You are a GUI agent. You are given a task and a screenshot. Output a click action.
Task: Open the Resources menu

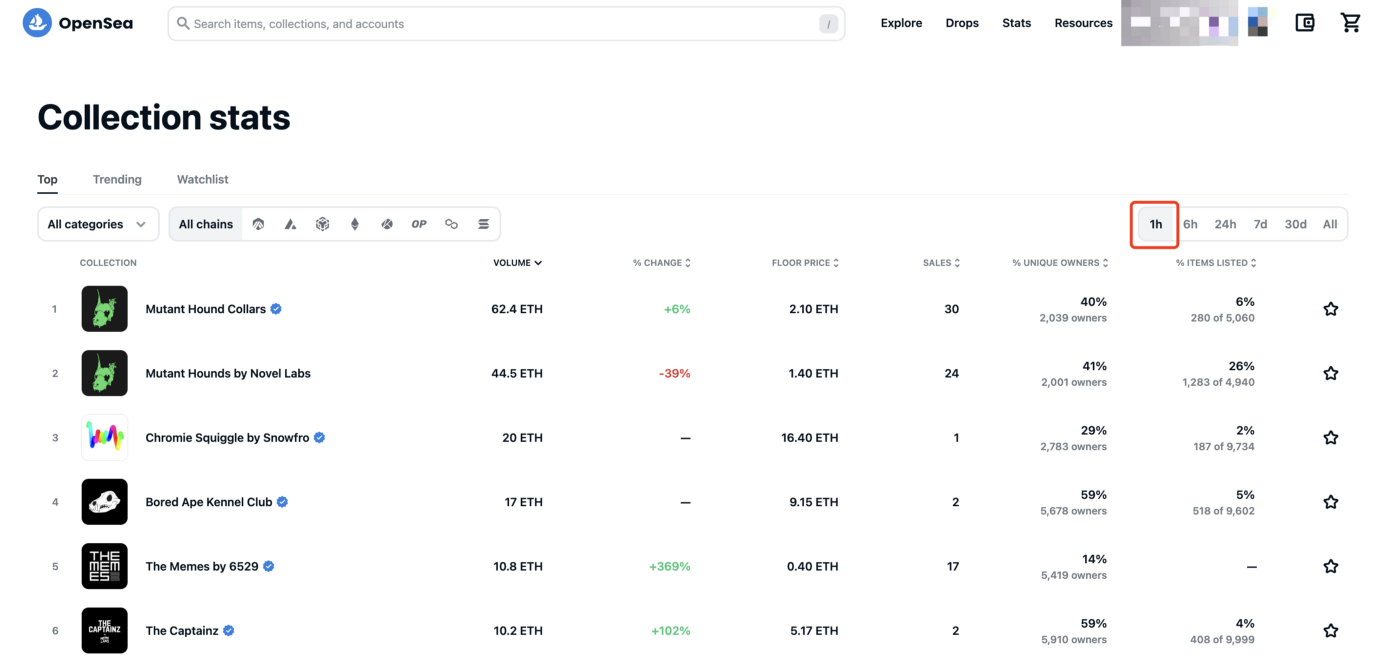(x=1083, y=23)
